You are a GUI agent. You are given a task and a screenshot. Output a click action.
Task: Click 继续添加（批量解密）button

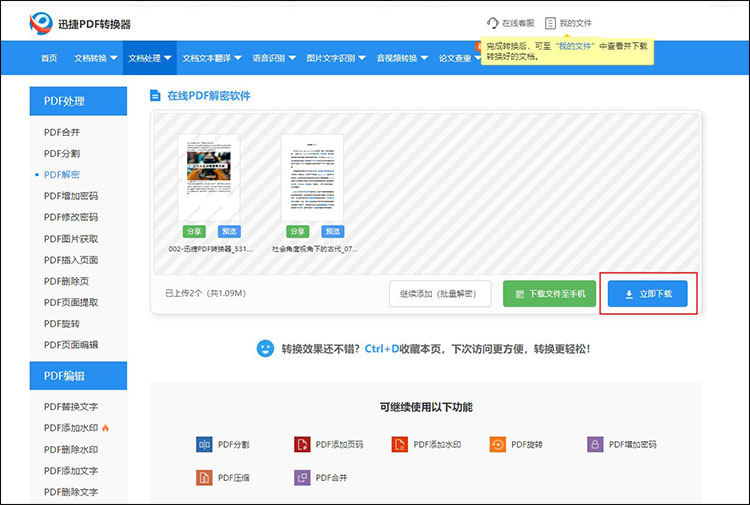(x=440, y=294)
